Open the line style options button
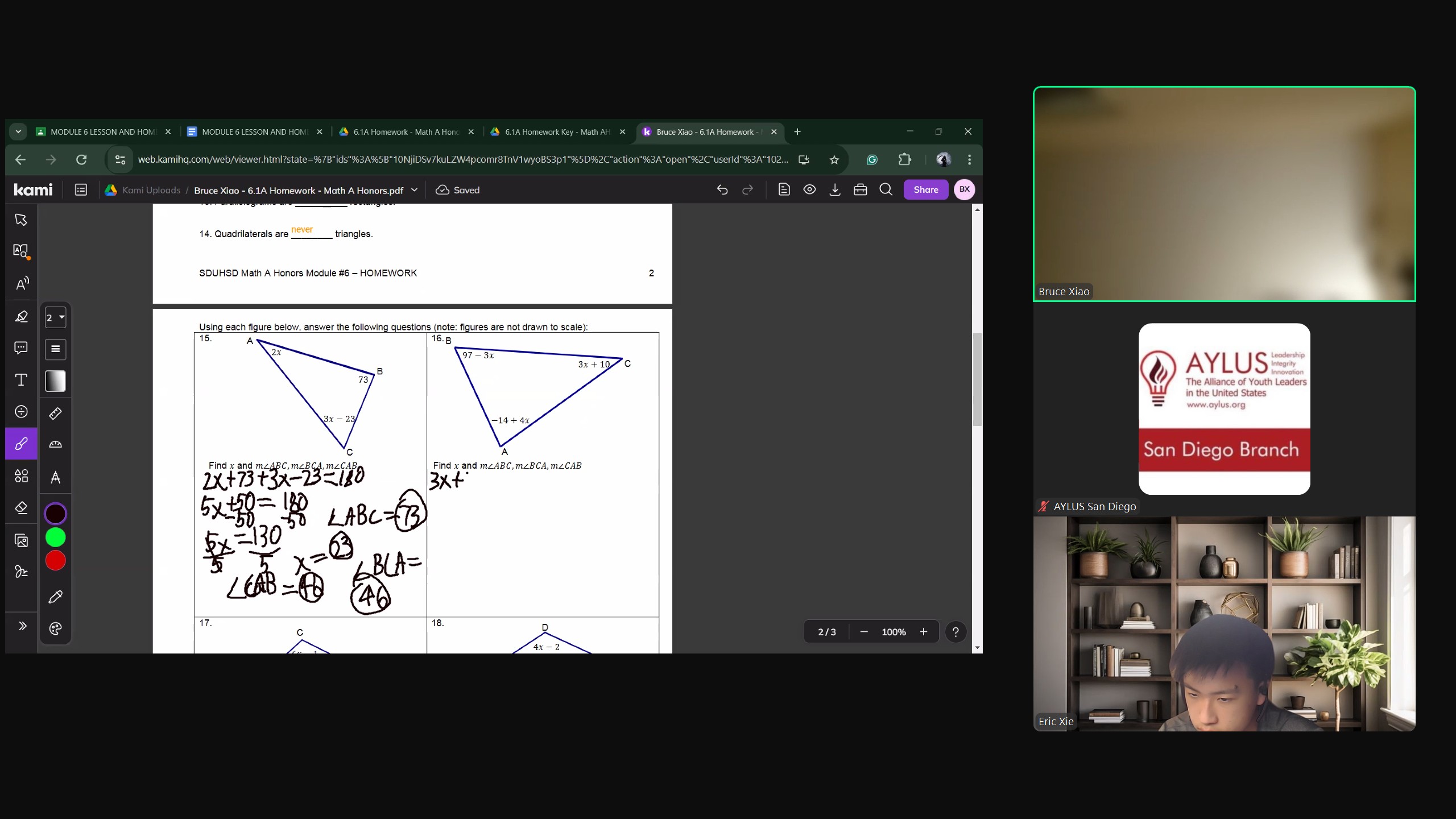The height and width of the screenshot is (819, 1456). (x=55, y=349)
